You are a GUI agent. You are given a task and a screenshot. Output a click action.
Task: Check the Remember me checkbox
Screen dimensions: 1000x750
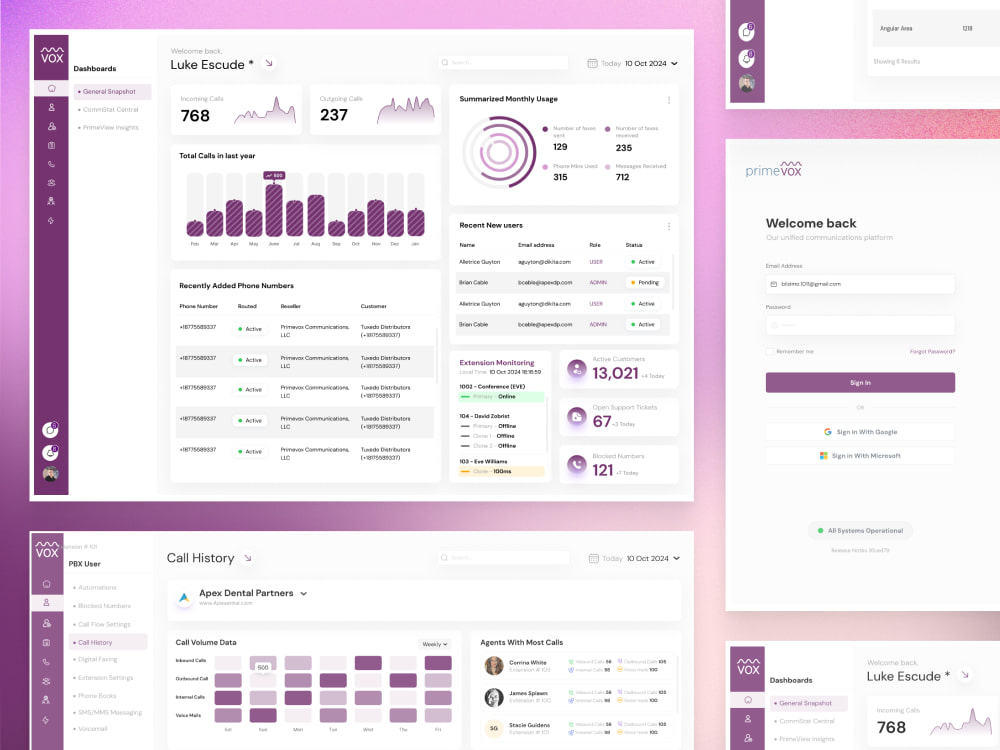[770, 351]
